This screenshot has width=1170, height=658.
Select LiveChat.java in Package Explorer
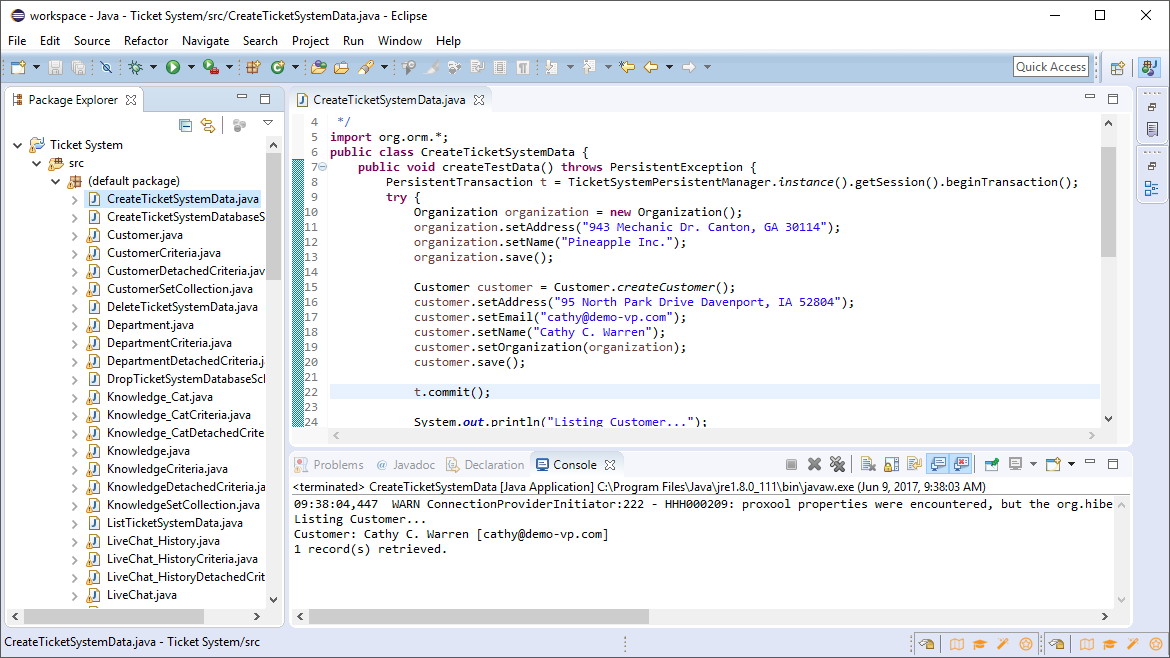point(142,595)
